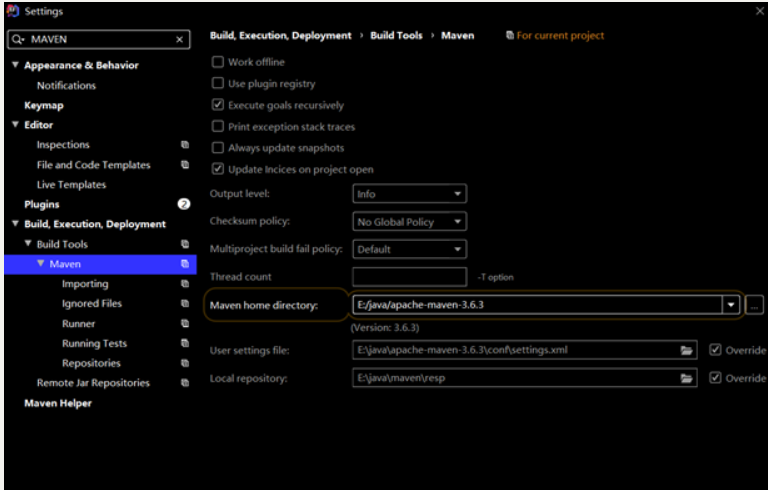Click the project-level icon beside Importing
768x490 pixels.
pyautogui.click(x=185, y=284)
